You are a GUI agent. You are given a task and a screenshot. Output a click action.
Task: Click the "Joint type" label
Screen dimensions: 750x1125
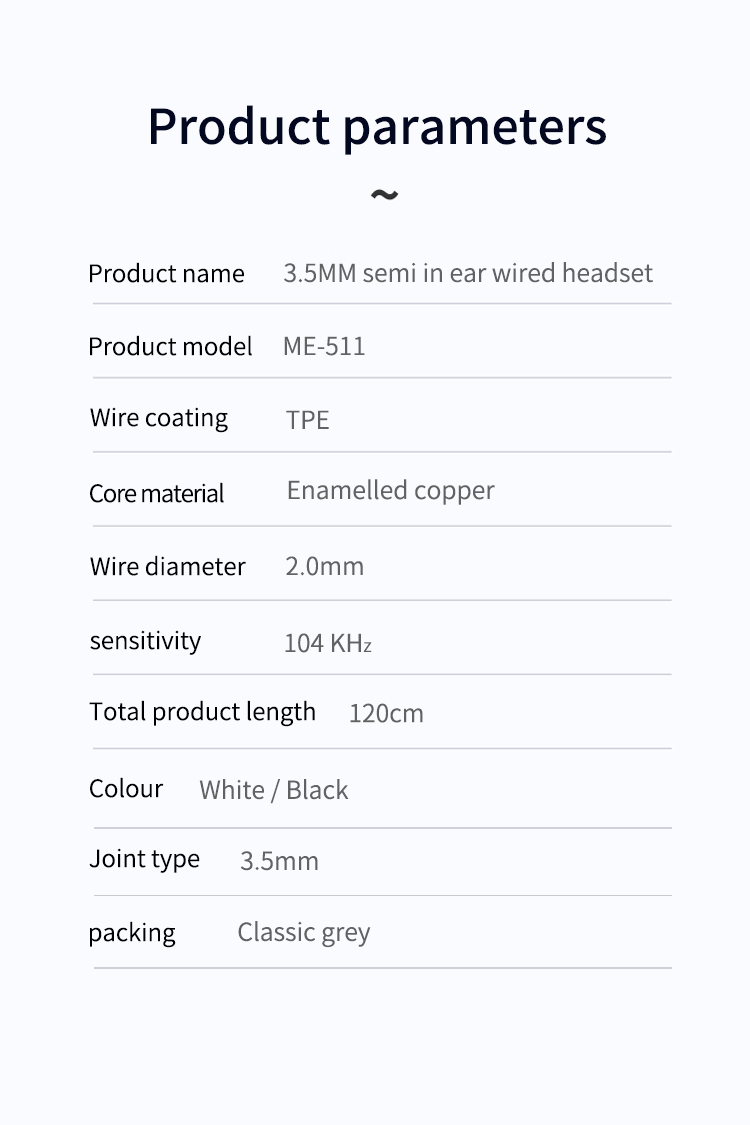click(144, 860)
